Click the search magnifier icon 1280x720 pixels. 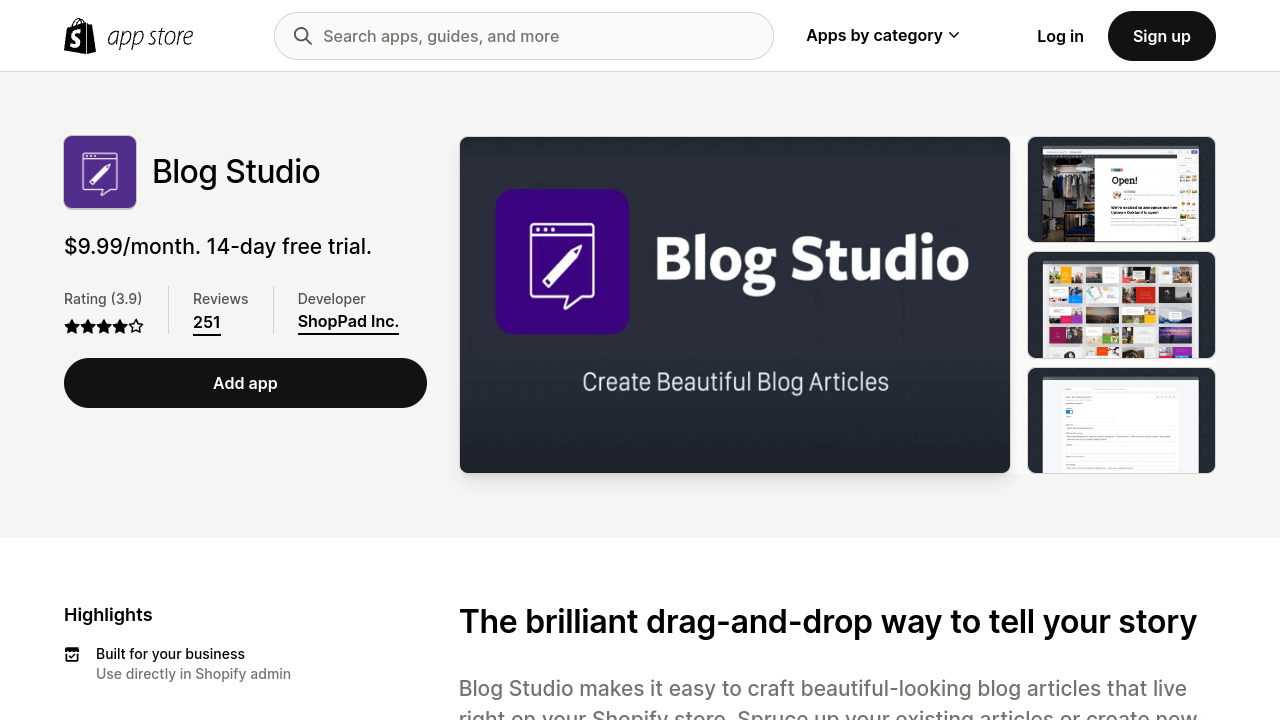point(303,36)
